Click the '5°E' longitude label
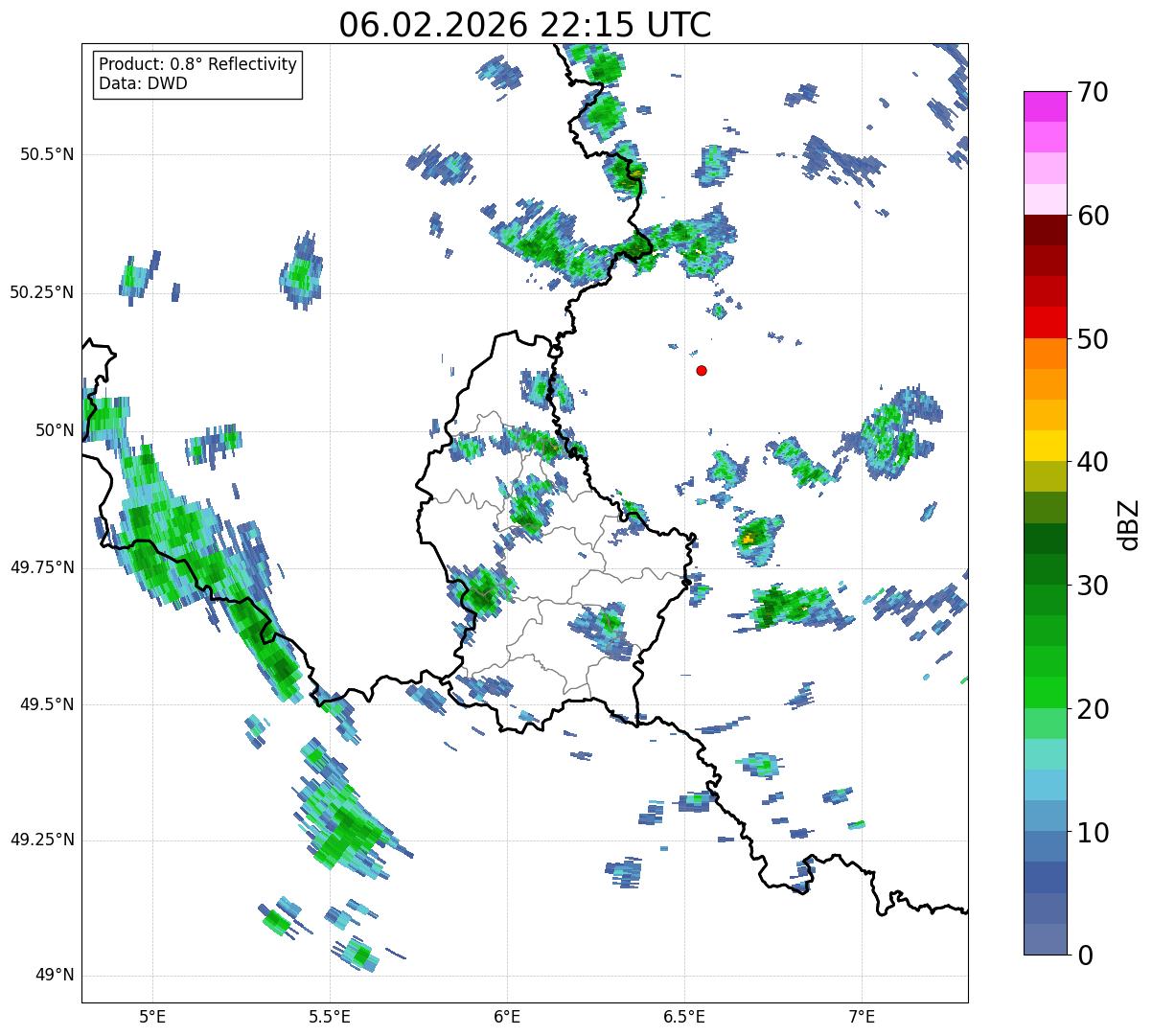This screenshot has height=1036, width=1152. pos(152,1016)
